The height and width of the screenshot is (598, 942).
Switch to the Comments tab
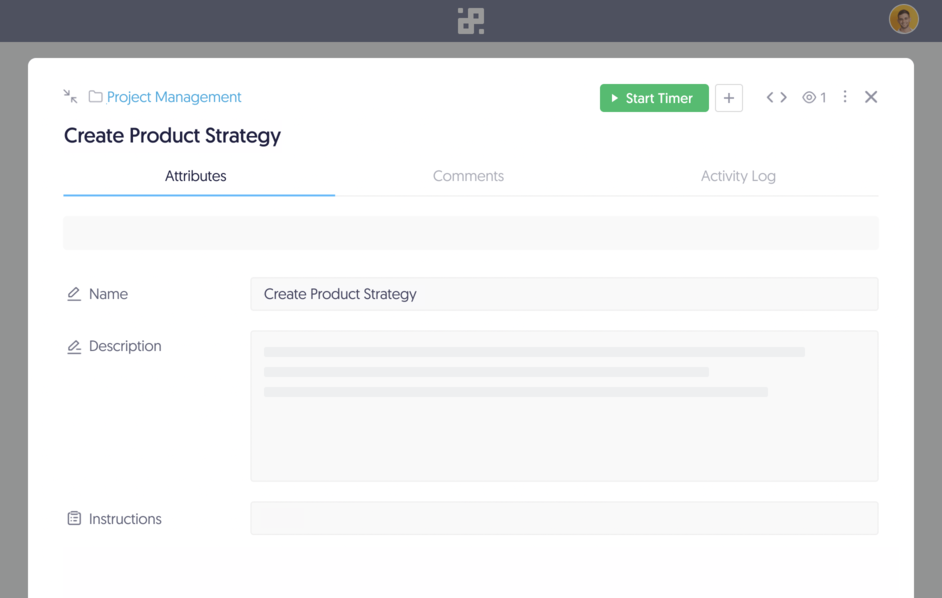tap(468, 175)
